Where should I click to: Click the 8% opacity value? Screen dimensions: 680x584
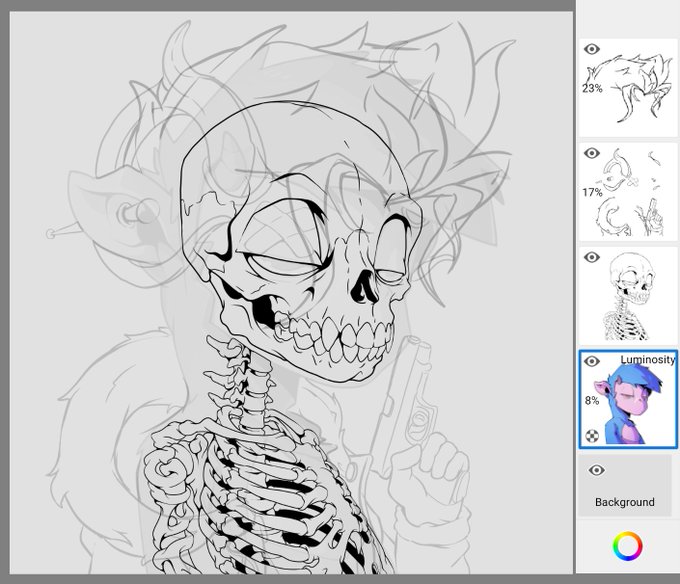coord(592,400)
